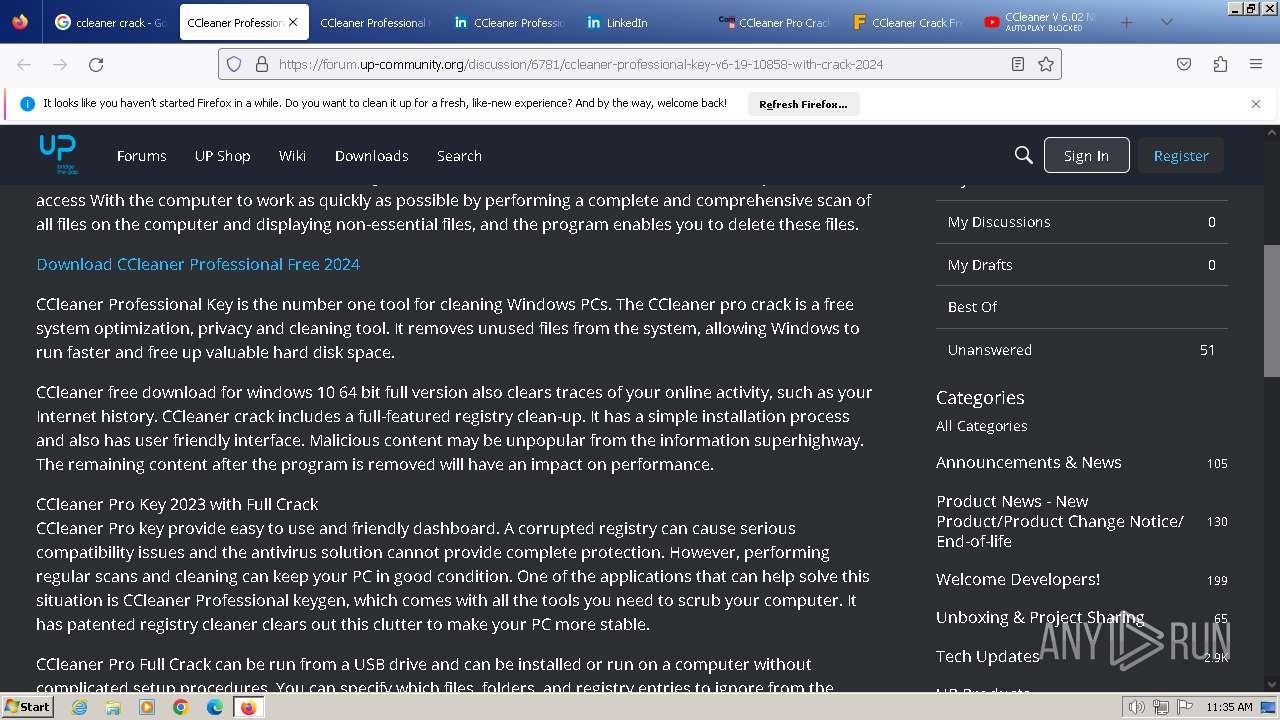Click the taskbar clock showing 11:35 AM
This screenshot has height=720, width=1280.
tap(1229, 707)
